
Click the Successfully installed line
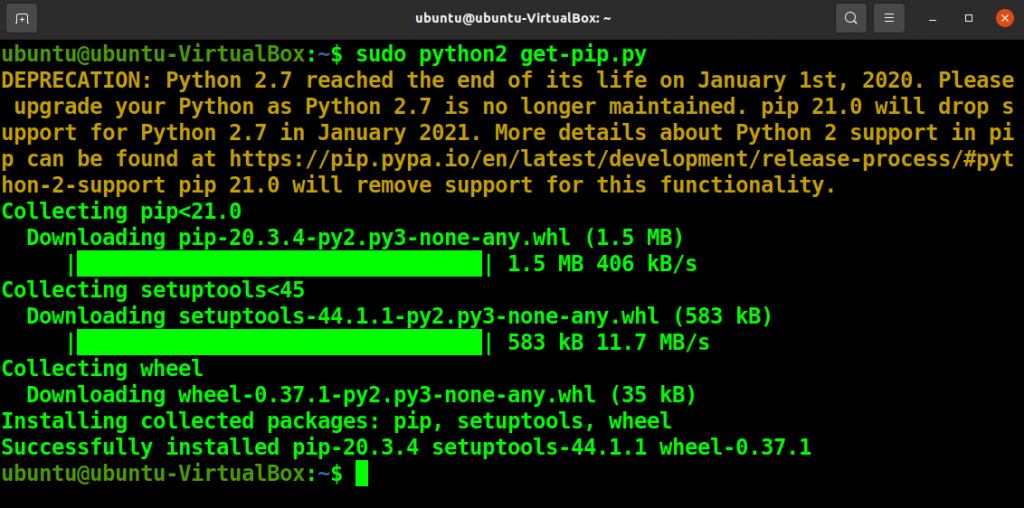coord(406,448)
